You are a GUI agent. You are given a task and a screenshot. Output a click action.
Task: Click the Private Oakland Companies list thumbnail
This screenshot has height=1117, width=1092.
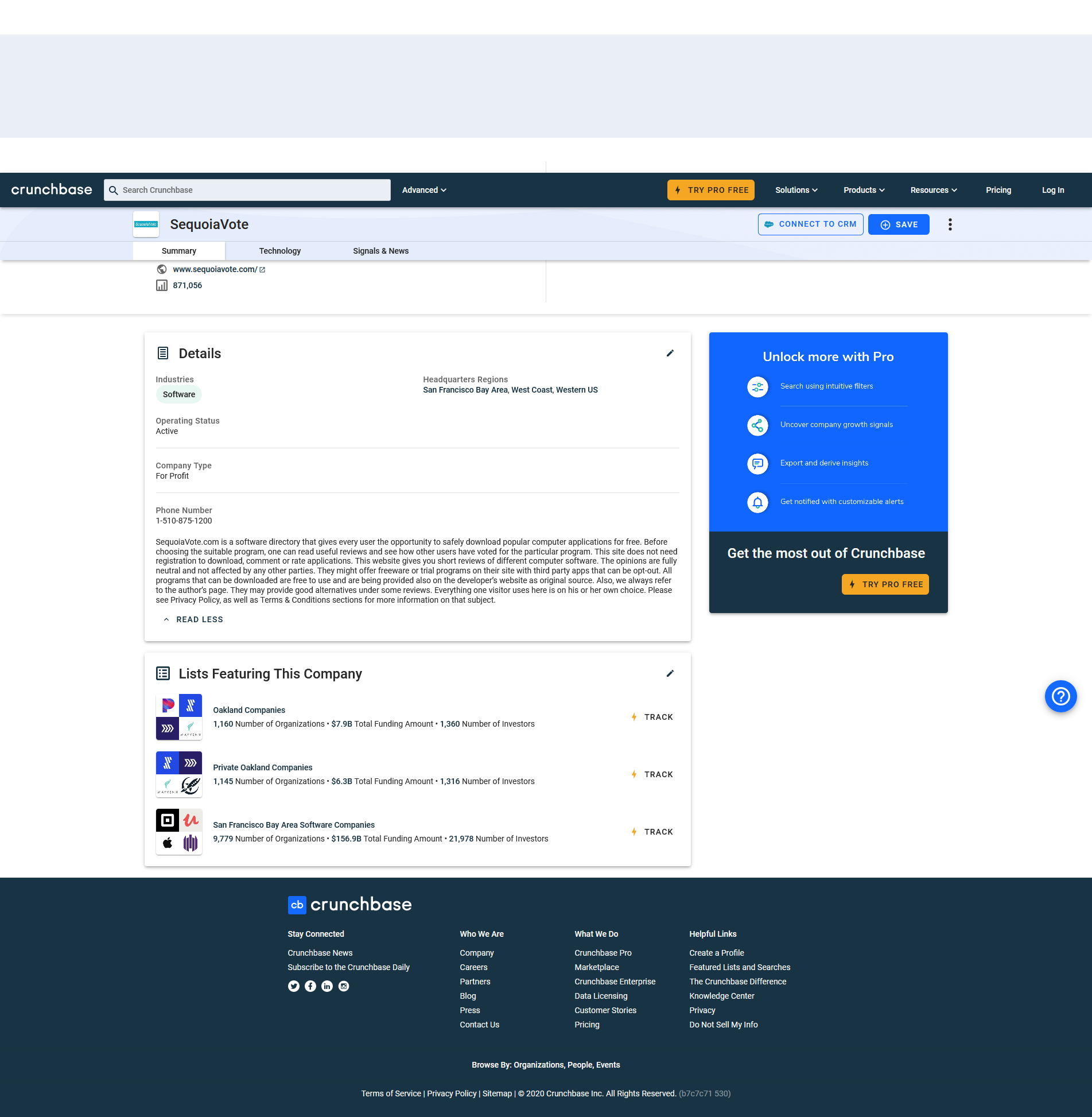(179, 774)
